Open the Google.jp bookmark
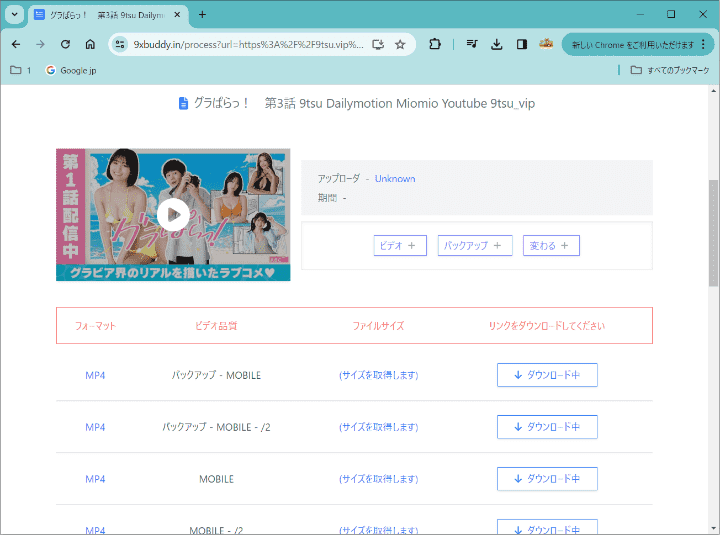This screenshot has width=720, height=535. coord(70,70)
